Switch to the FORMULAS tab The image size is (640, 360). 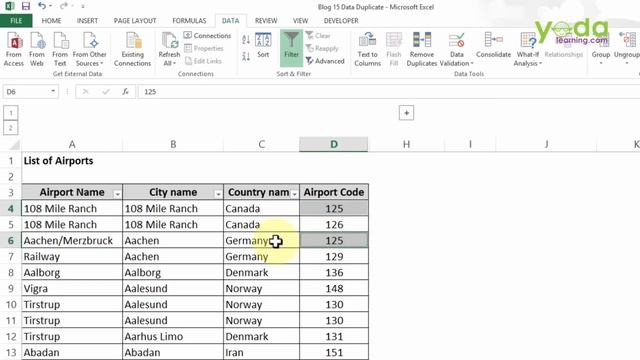[189, 20]
